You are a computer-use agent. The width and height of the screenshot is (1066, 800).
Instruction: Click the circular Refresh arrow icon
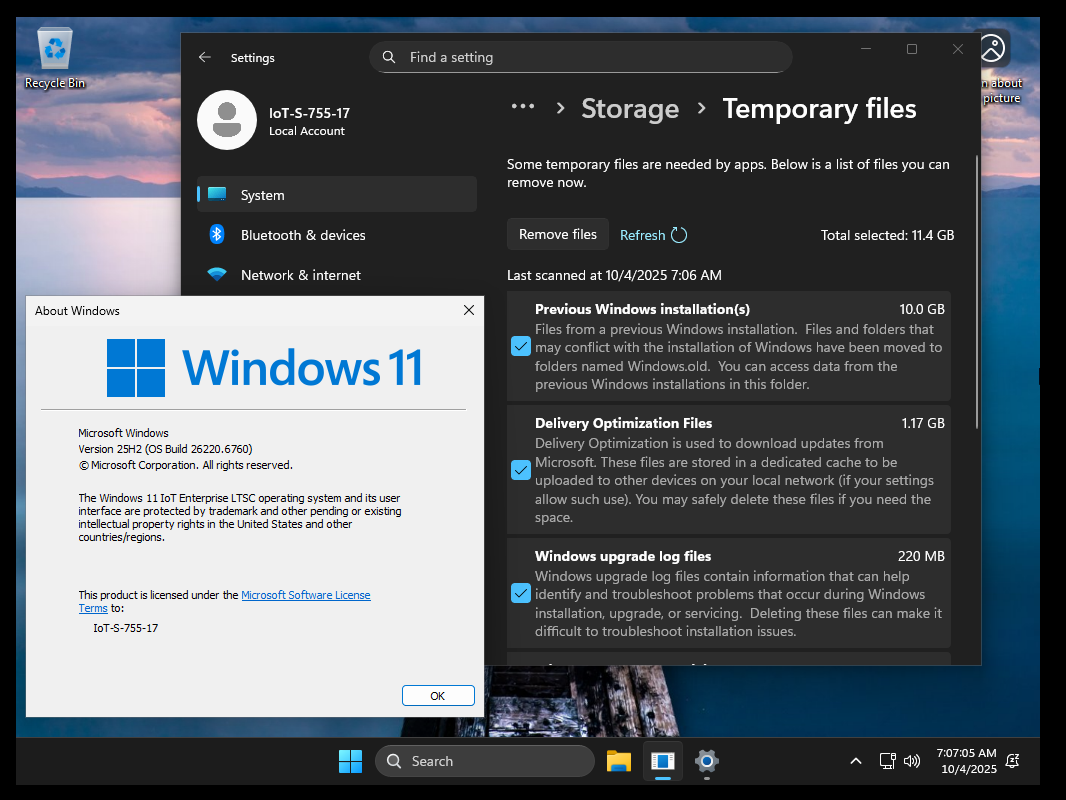click(x=678, y=235)
